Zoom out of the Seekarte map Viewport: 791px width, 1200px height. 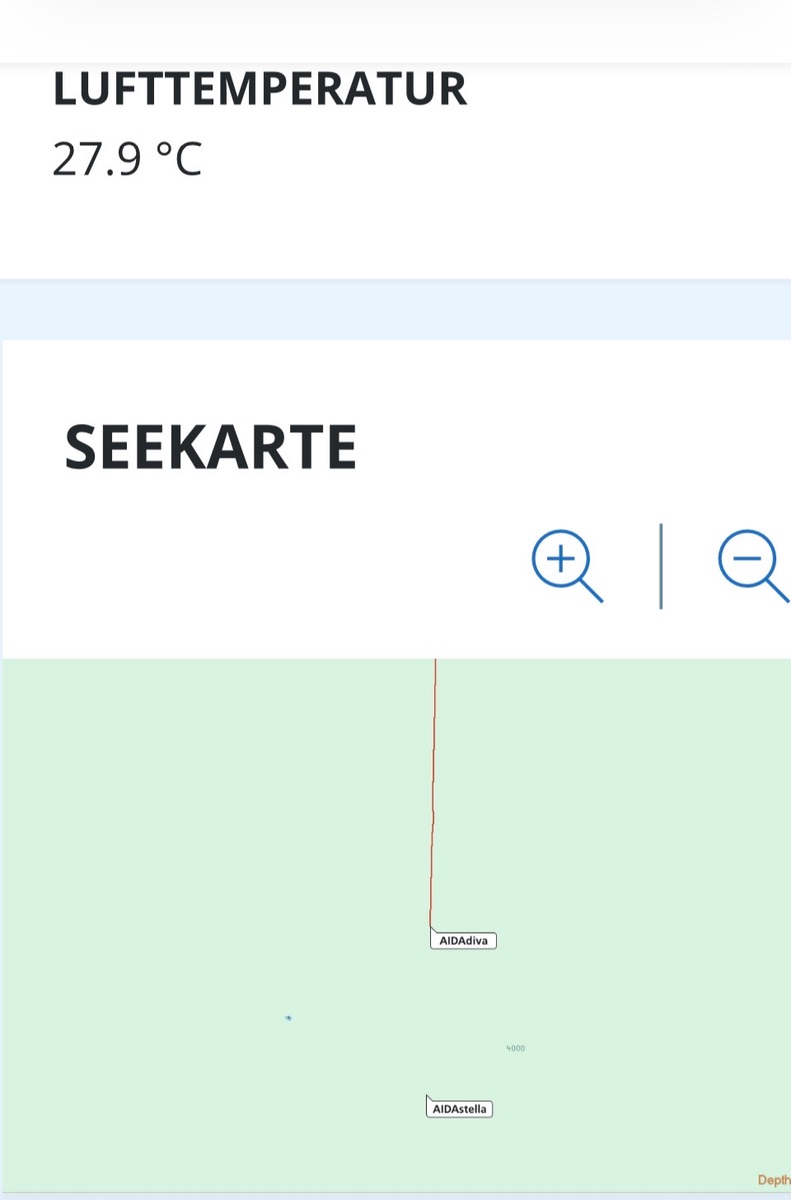point(752,563)
